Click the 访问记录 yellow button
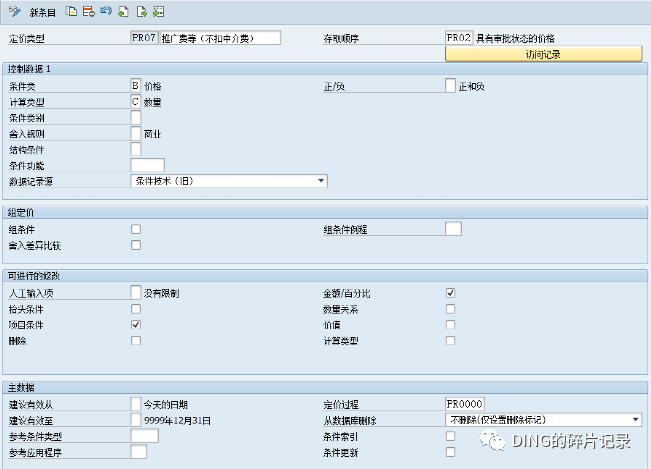 pos(543,54)
